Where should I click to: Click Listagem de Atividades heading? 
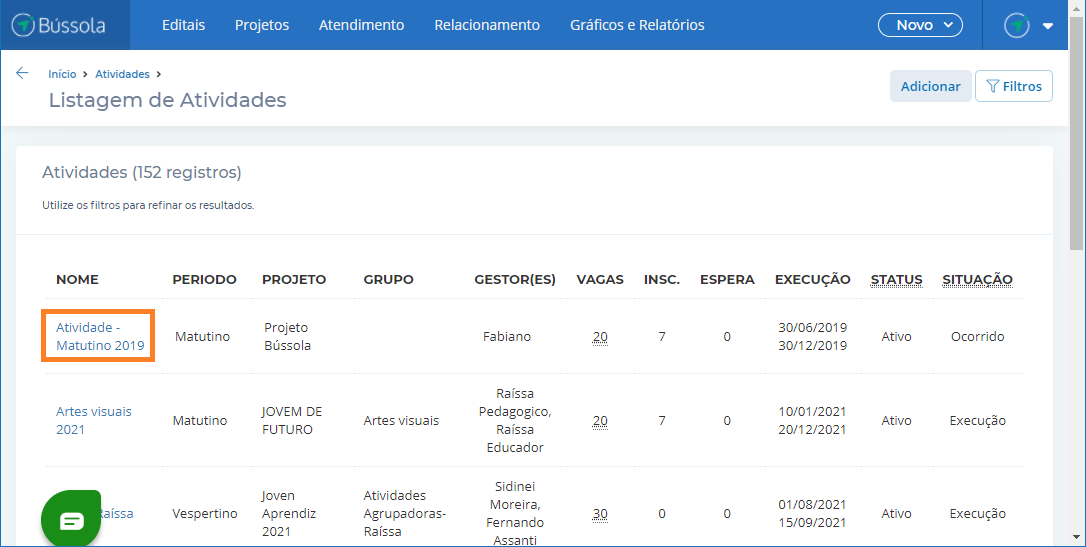click(x=168, y=100)
